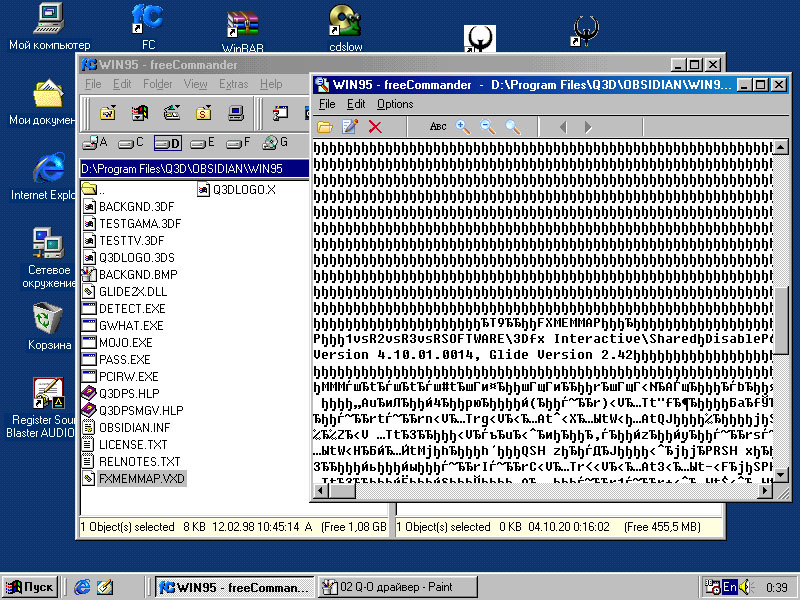The width and height of the screenshot is (800, 600).
Task: Click the parent folder '..' entry
Action: click(94, 190)
